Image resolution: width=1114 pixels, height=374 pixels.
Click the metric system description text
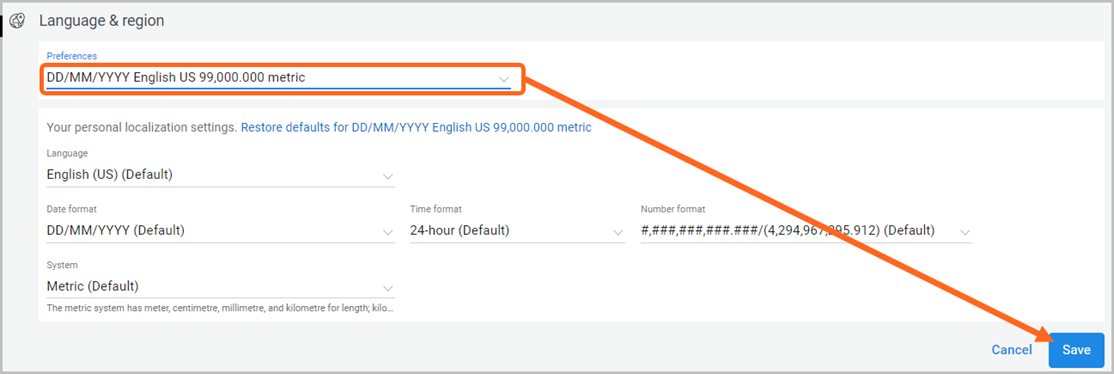tap(220, 309)
